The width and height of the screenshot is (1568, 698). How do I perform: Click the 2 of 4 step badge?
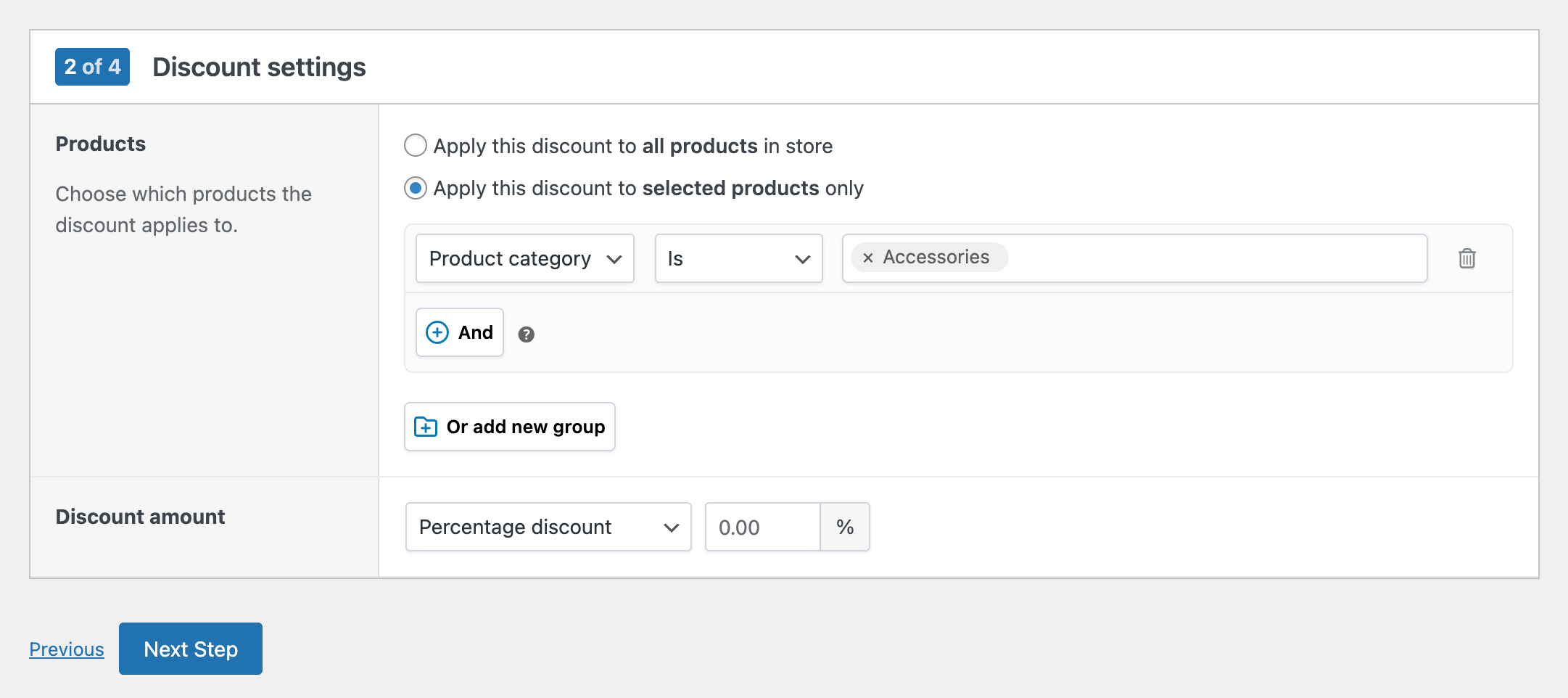click(x=92, y=67)
